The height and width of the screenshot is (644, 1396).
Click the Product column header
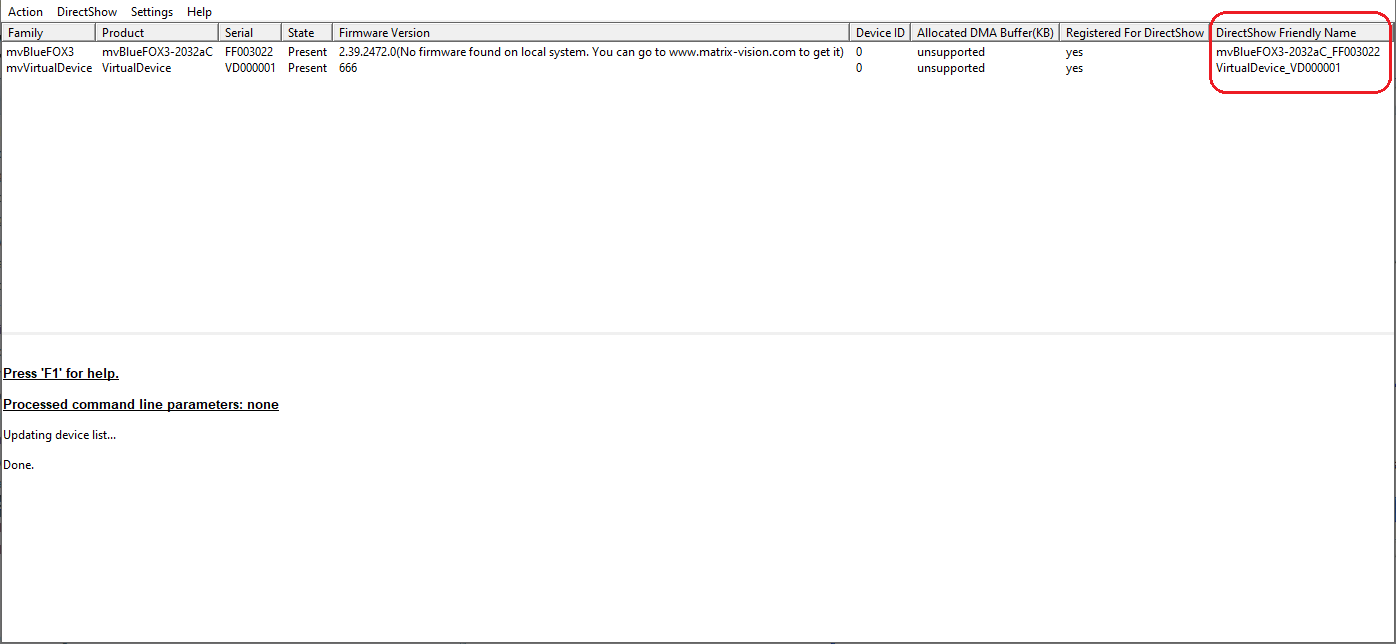(156, 33)
